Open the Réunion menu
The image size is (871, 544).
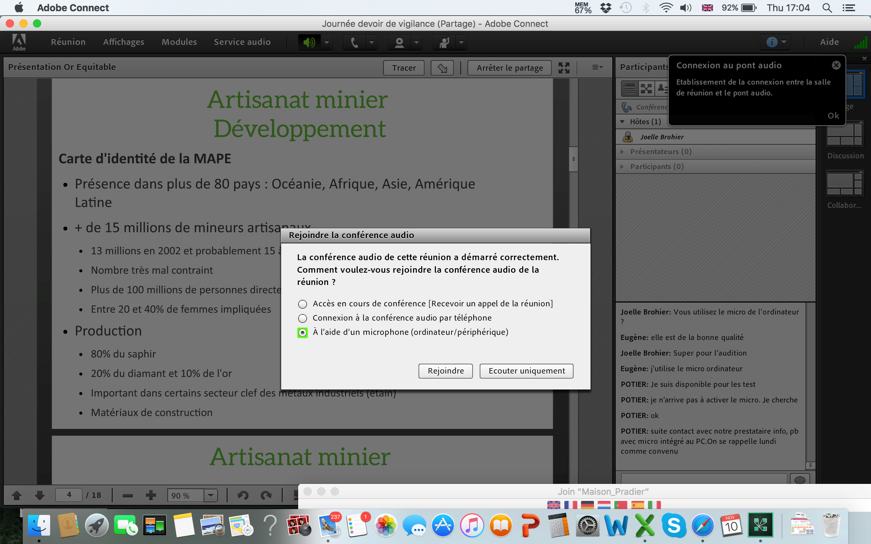point(68,42)
